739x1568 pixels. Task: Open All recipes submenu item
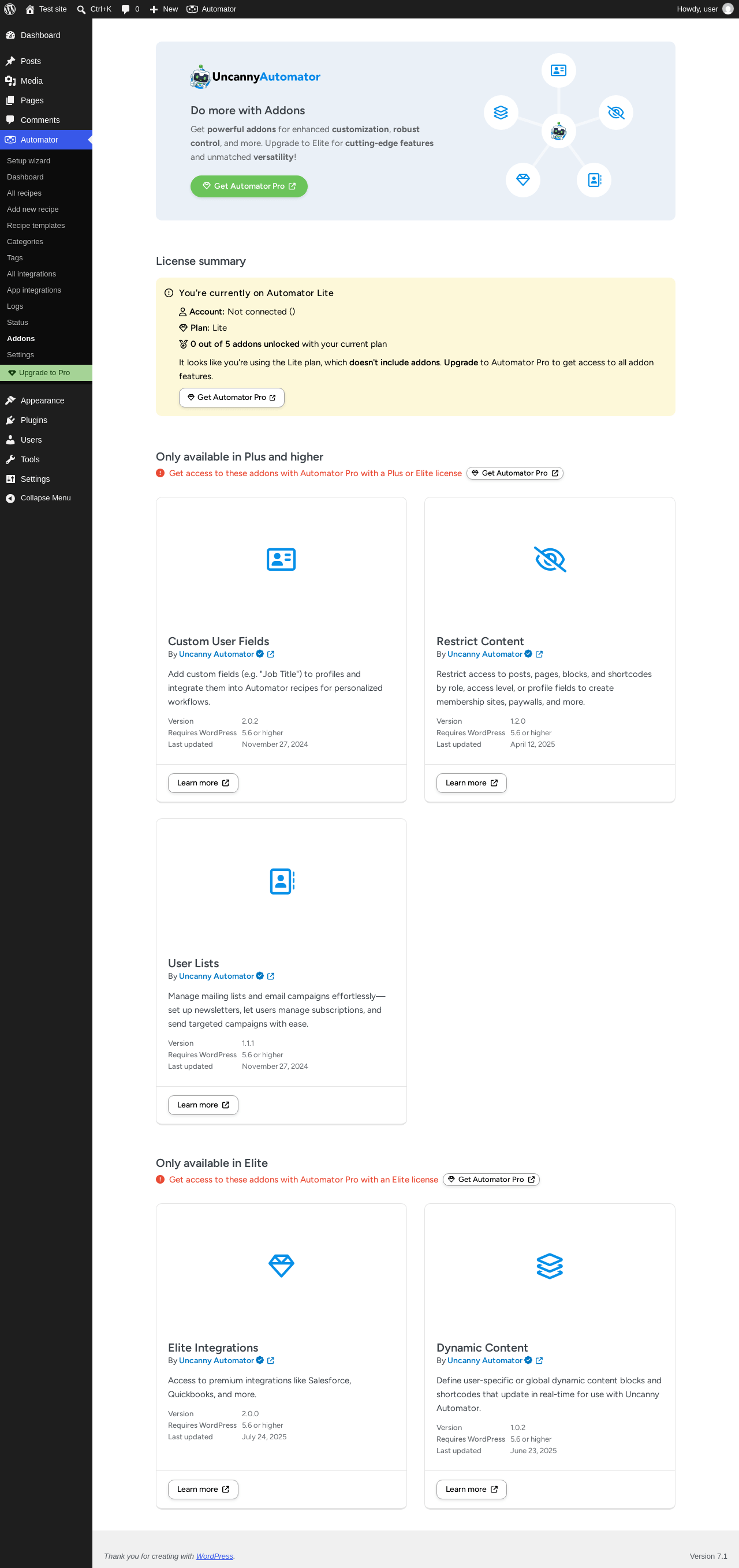tap(46, 193)
